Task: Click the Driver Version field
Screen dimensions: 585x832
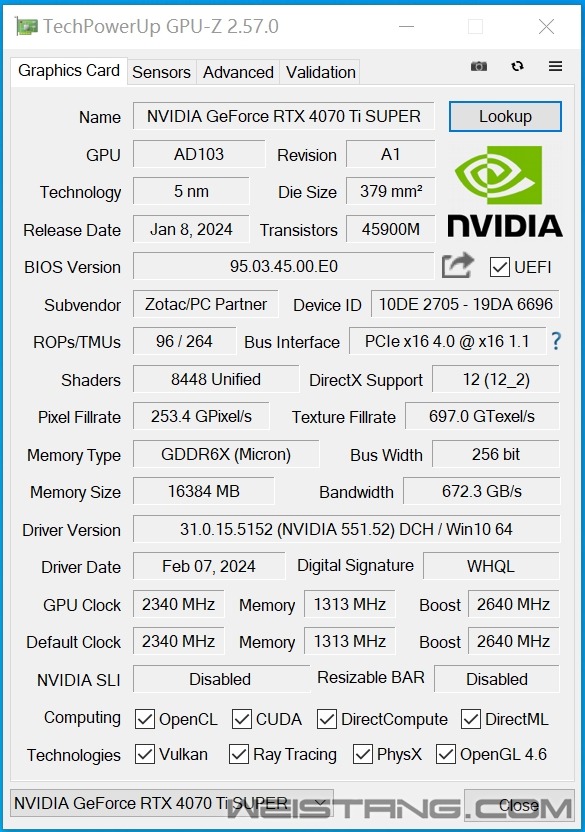Action: [x=346, y=529]
